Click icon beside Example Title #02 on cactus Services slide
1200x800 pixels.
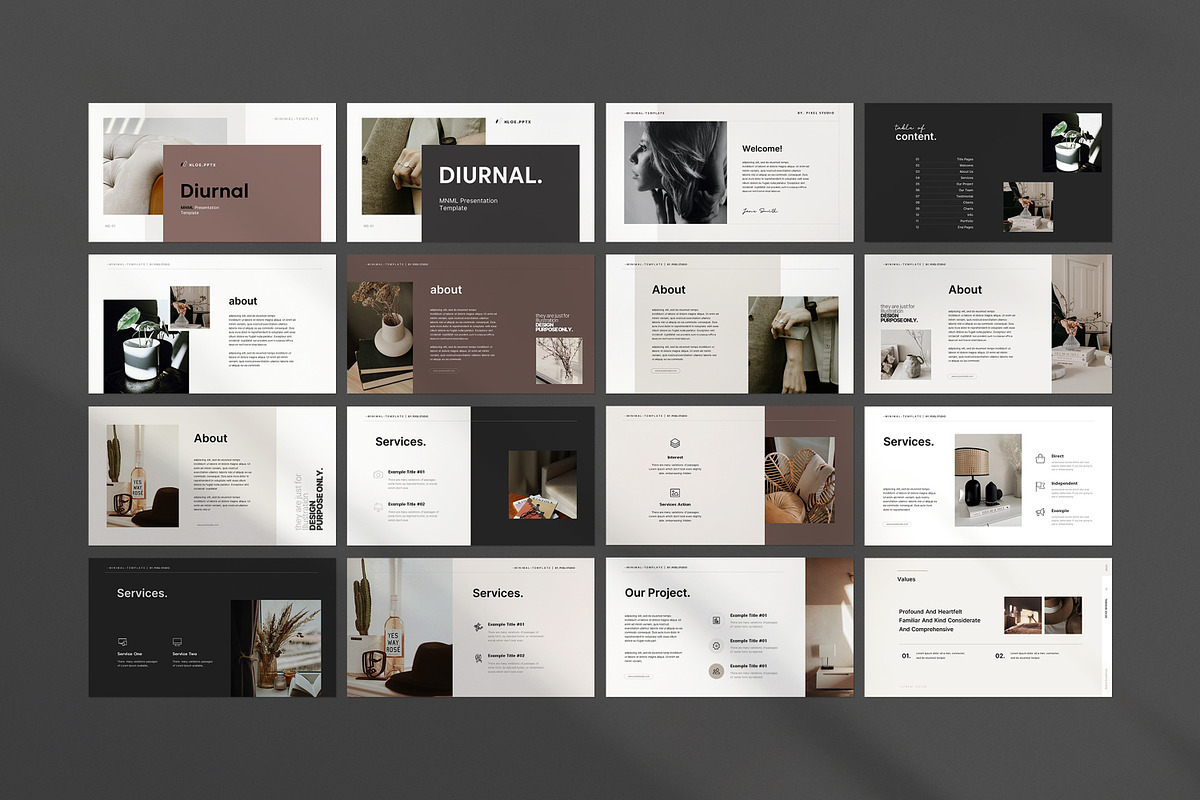pos(479,658)
